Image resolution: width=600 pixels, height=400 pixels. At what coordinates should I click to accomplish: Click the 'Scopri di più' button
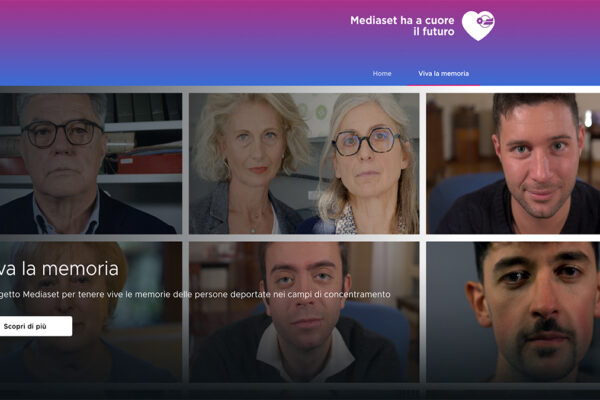(35, 326)
